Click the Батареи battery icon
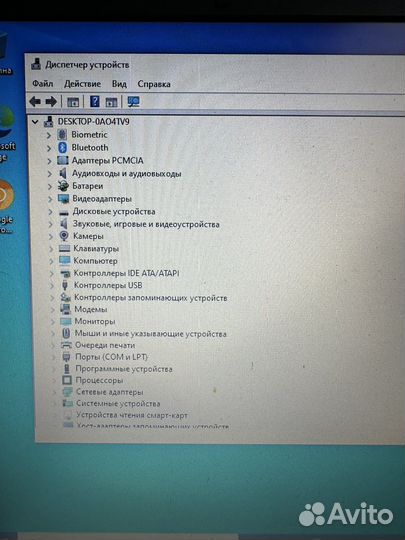The width and height of the screenshot is (405, 540). coord(63,186)
